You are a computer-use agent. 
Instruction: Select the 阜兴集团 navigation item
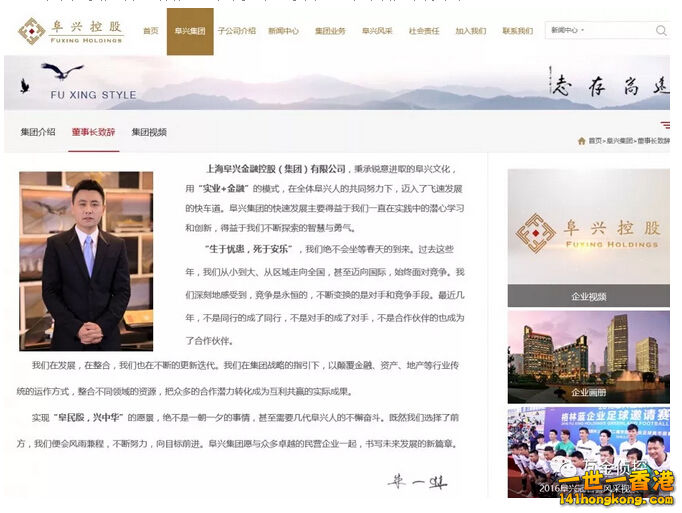click(190, 31)
